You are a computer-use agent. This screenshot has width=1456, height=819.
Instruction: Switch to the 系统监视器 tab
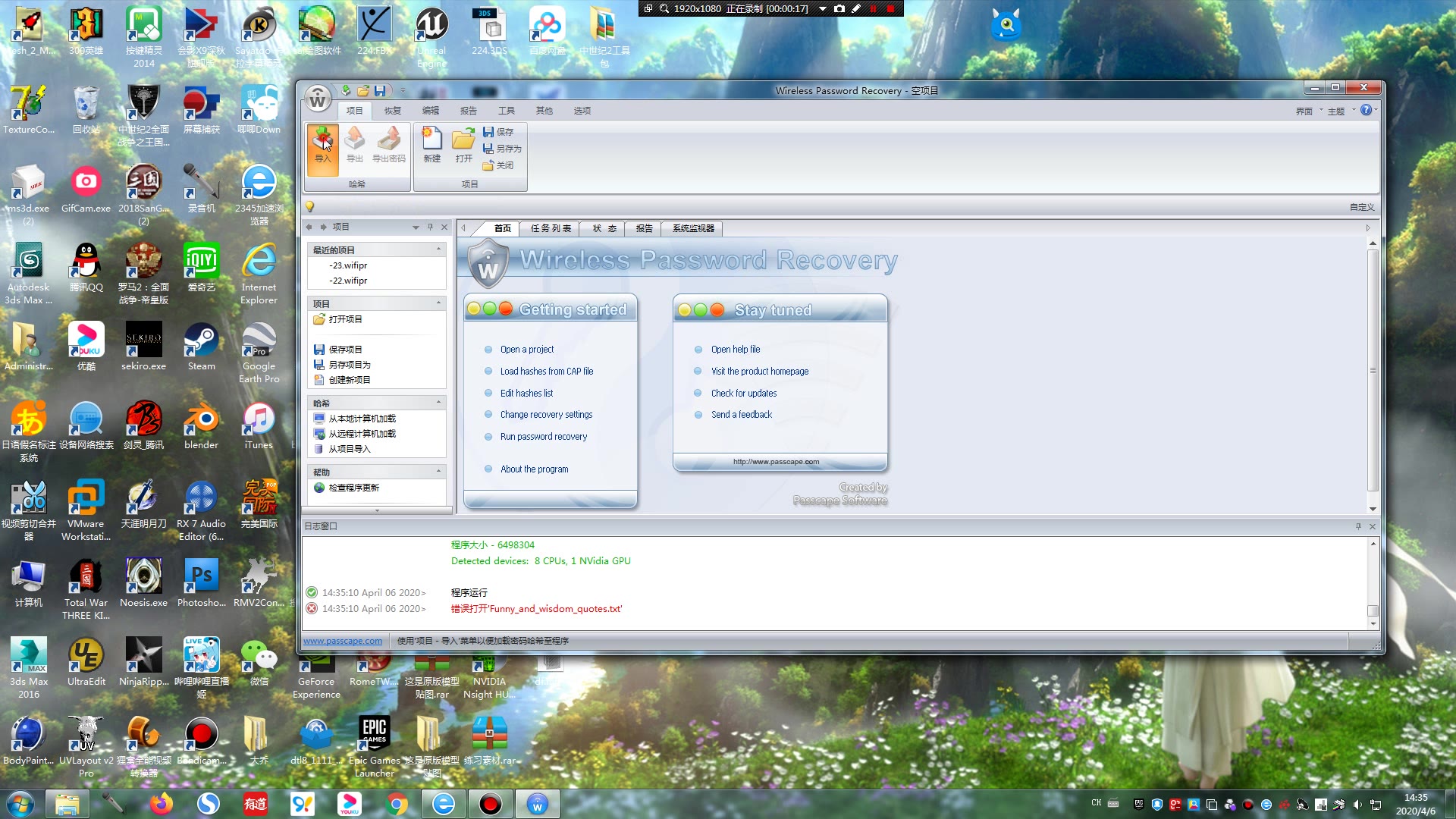pyautogui.click(x=693, y=228)
